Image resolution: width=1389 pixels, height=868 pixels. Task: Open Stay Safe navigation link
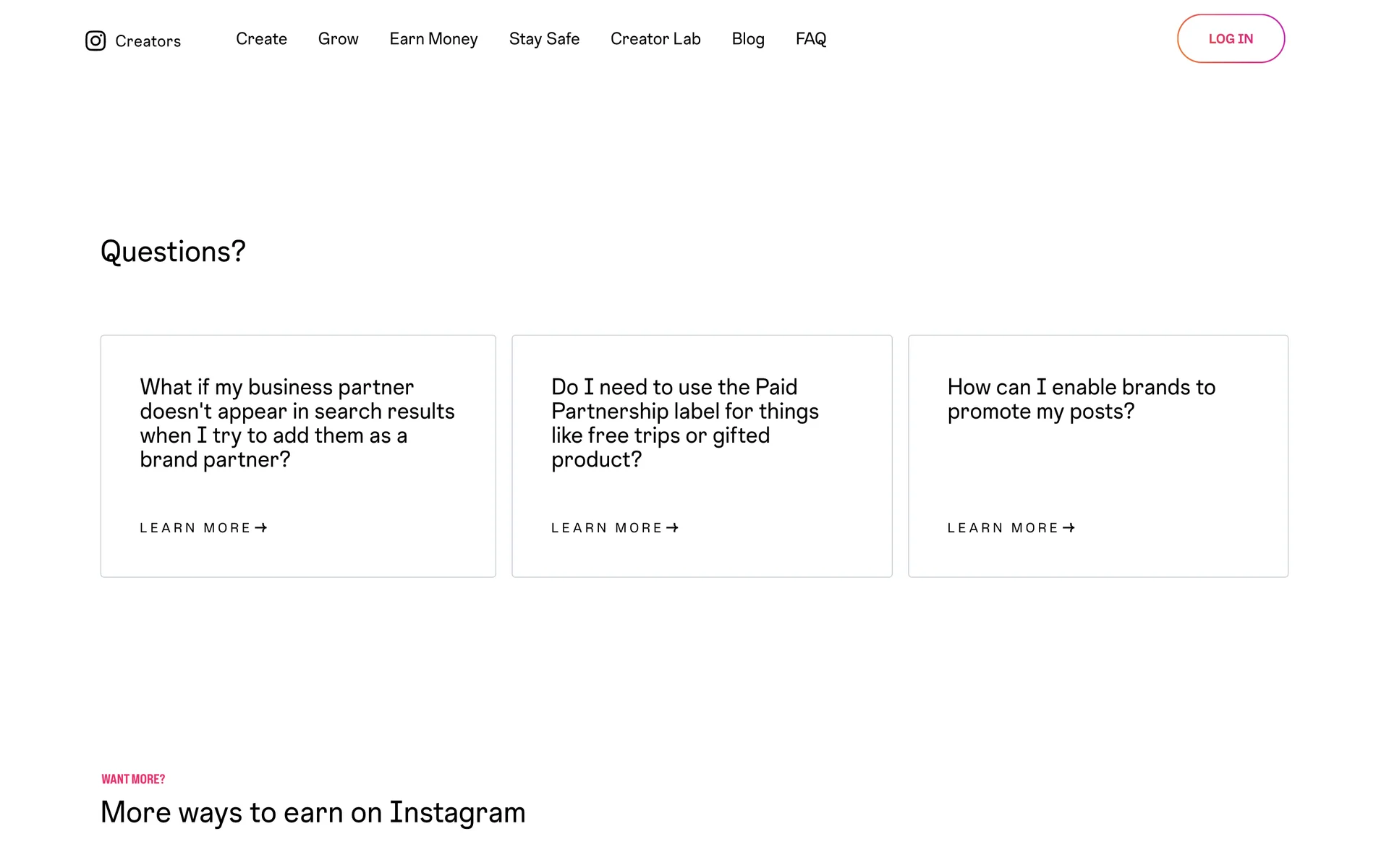544,39
